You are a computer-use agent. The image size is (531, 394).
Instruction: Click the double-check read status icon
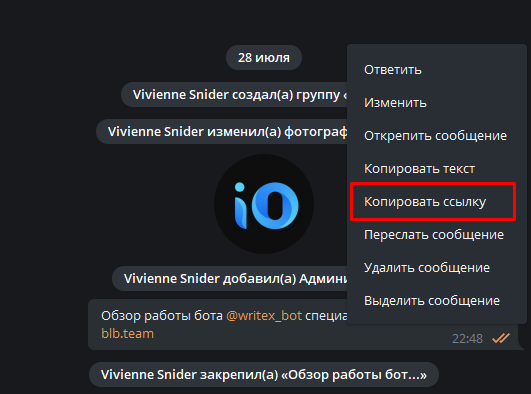click(x=501, y=338)
